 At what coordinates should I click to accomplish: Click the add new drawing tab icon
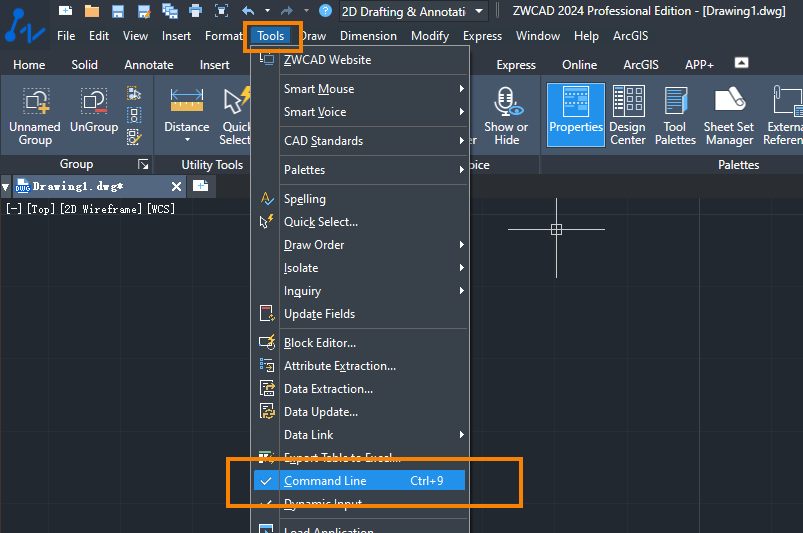[x=200, y=185]
